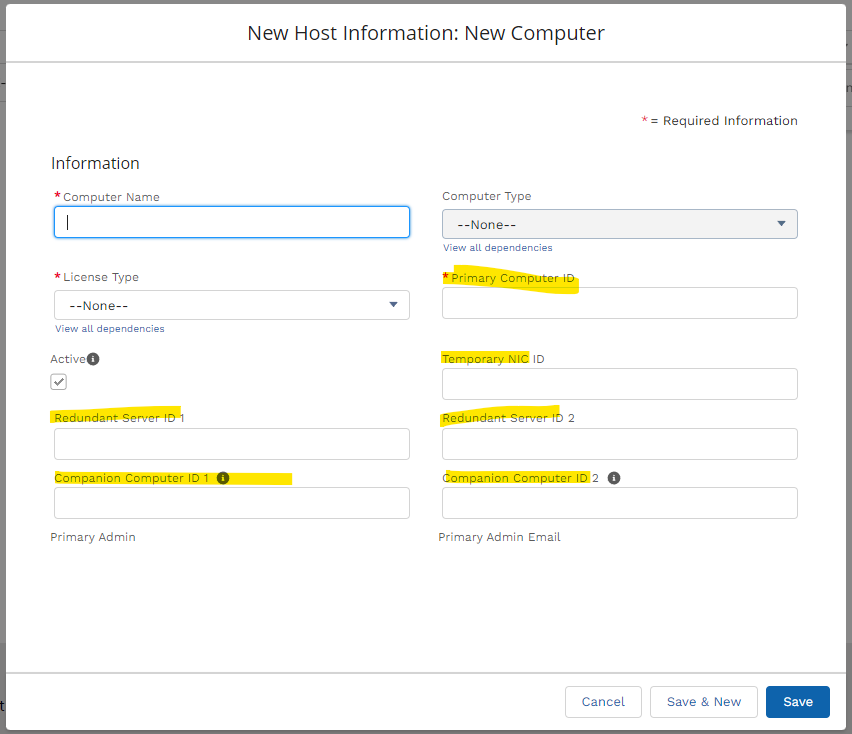852x734 pixels.
Task: Click into the Primary Computer ID field
Action: click(x=619, y=303)
